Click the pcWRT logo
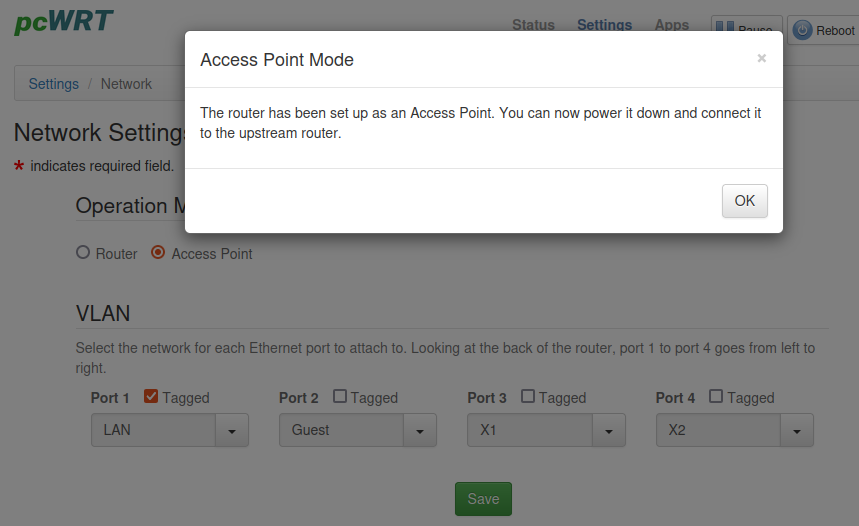Image resolution: width=859 pixels, height=526 pixels. 64,22
